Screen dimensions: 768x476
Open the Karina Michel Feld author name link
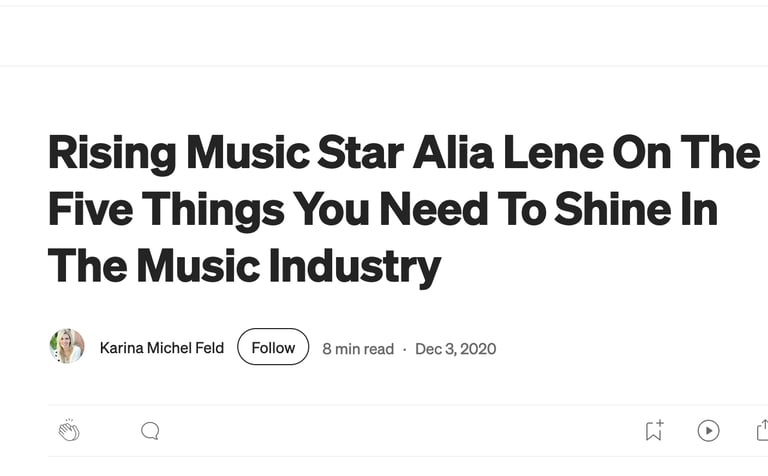162,348
